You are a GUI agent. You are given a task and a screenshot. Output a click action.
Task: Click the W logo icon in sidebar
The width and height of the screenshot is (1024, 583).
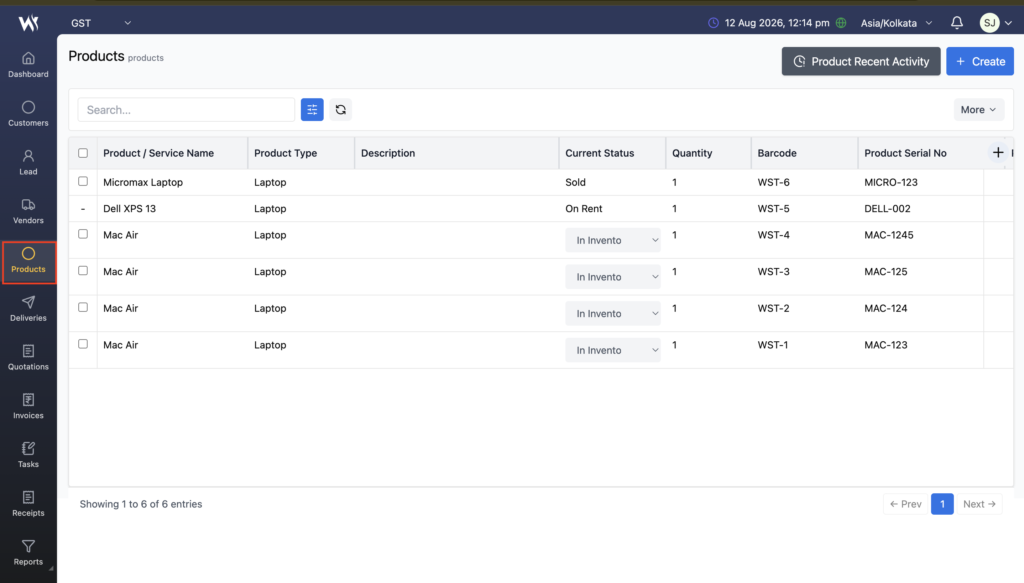point(28,23)
